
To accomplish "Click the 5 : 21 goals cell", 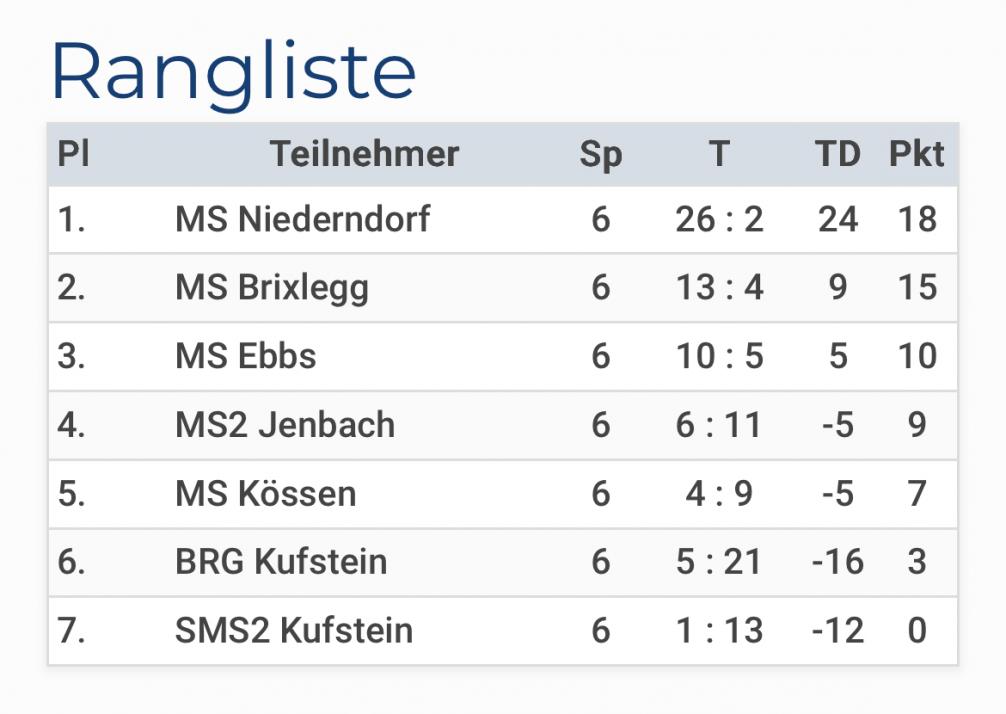I will click(719, 562).
